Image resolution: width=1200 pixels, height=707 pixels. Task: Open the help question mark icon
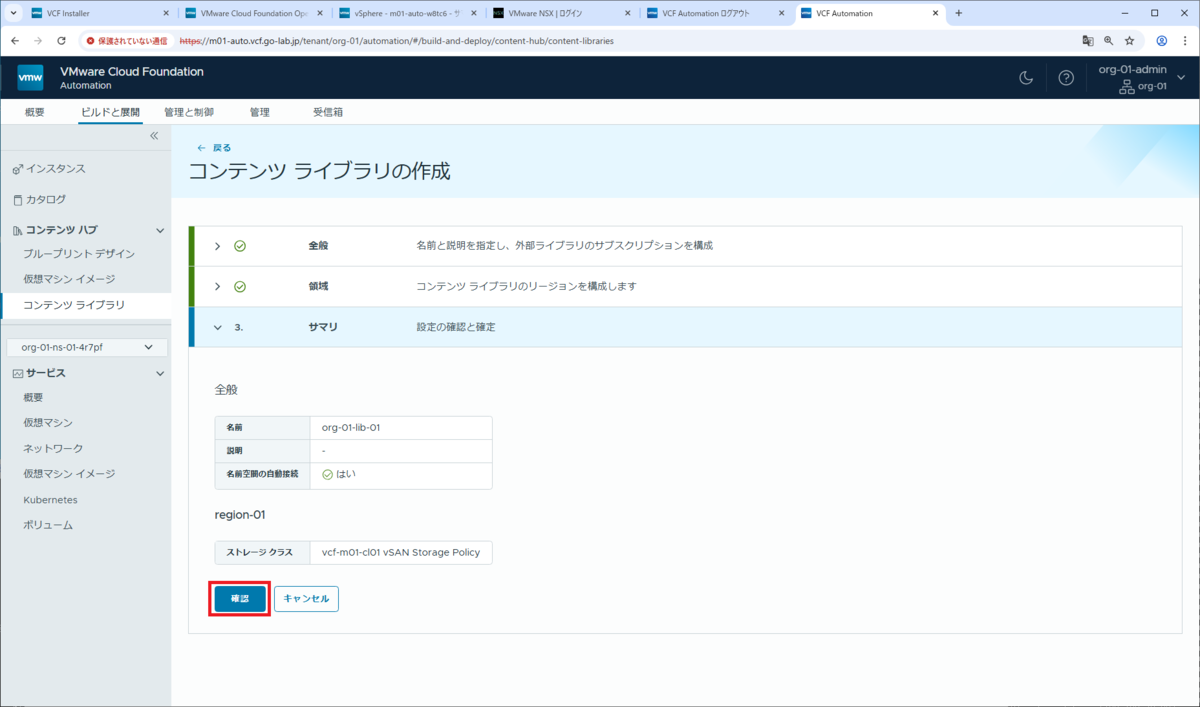1066,78
